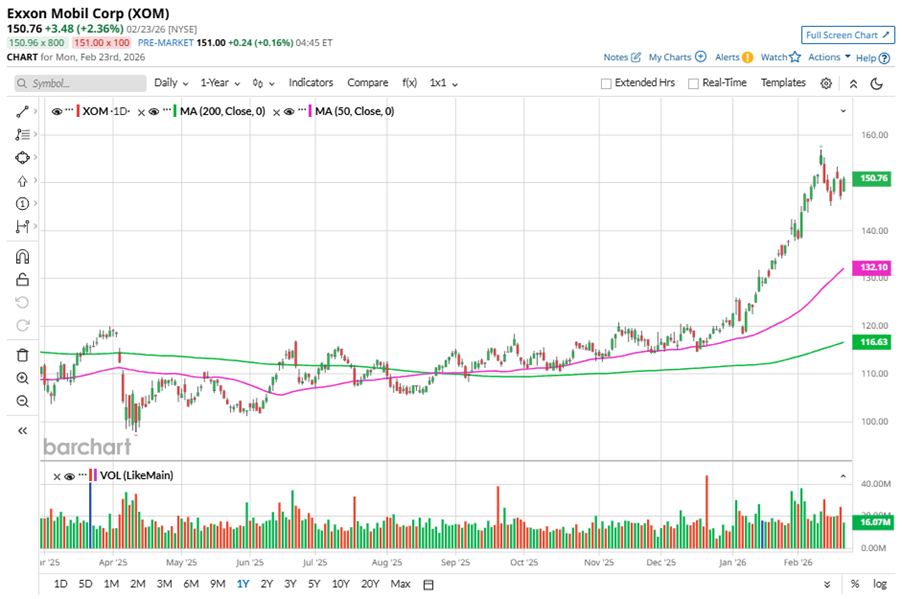The height and width of the screenshot is (599, 902).
Task: Click the Full Screen Chart button
Action: pyautogui.click(x=848, y=36)
